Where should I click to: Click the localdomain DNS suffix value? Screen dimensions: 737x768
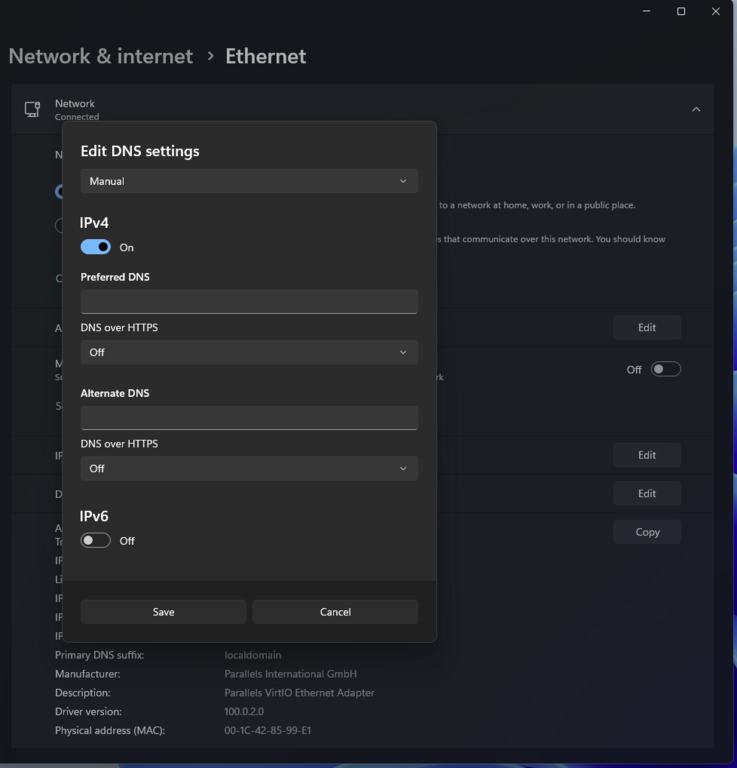click(x=253, y=655)
